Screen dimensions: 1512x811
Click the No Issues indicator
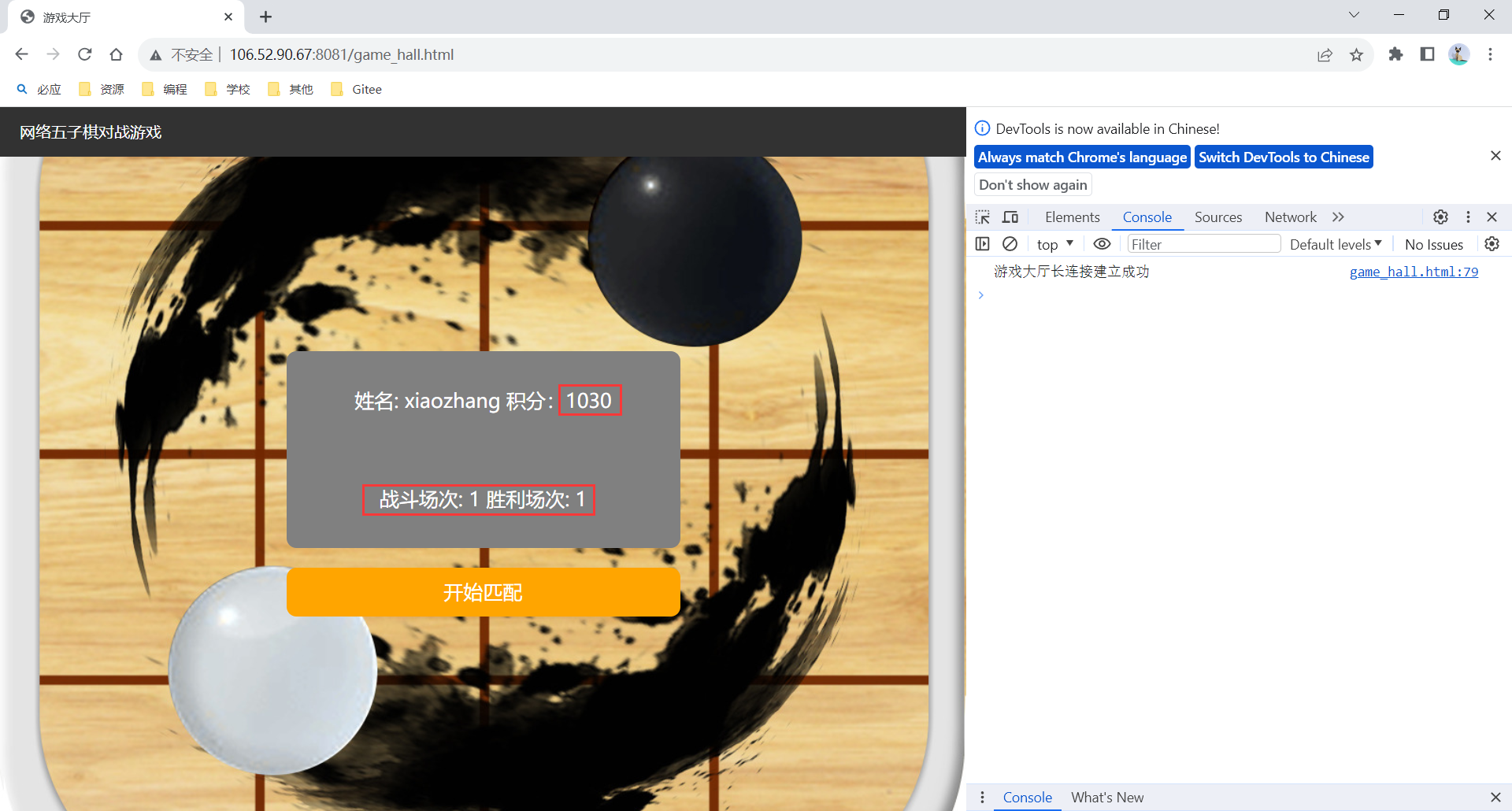(x=1433, y=244)
